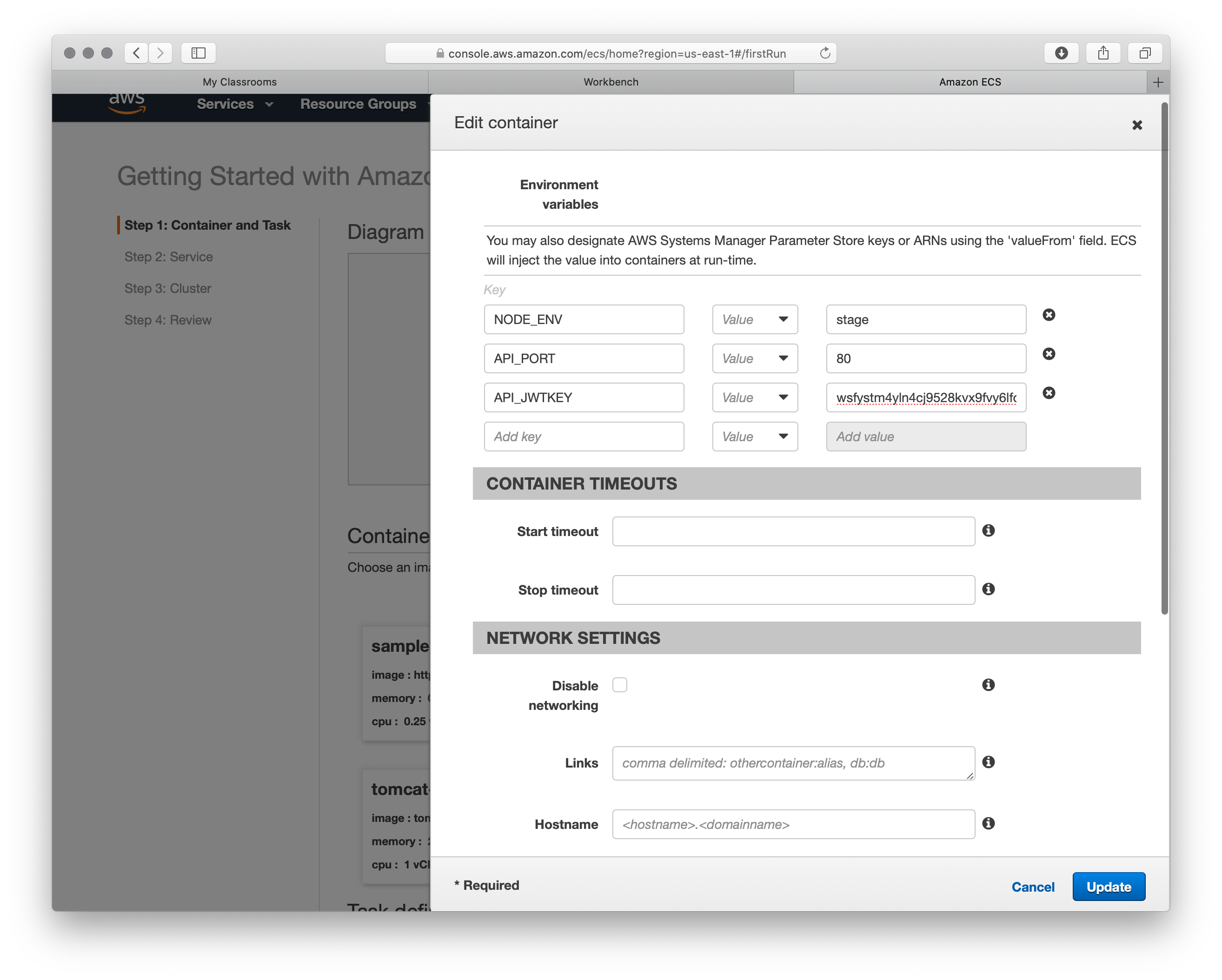Click the Hostname input field
Image resolution: width=1222 pixels, height=980 pixels.
[793, 825]
